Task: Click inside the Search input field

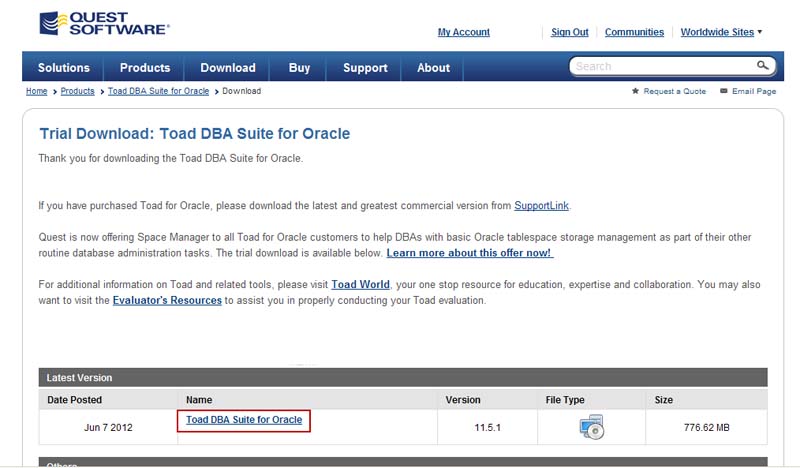Action: [660, 66]
